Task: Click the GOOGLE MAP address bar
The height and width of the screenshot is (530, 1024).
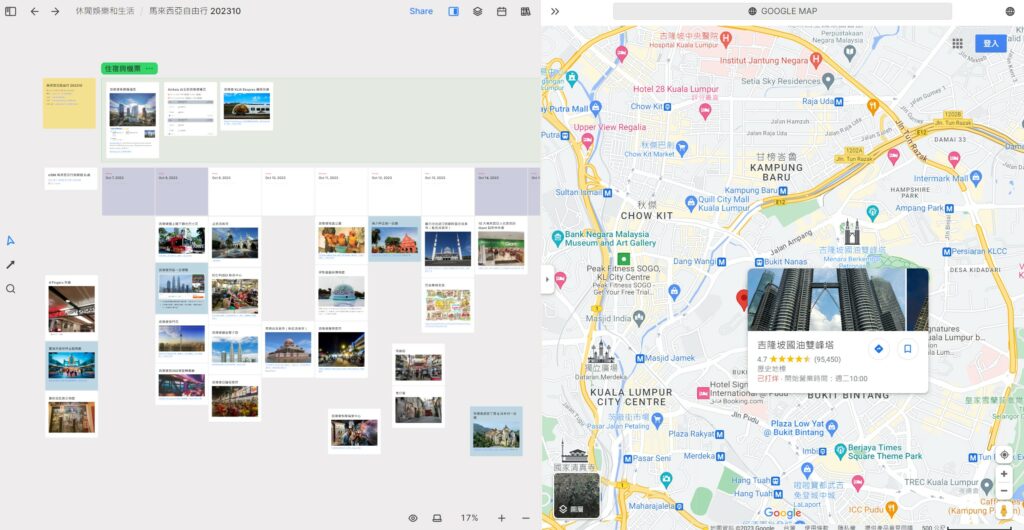Action: click(x=782, y=11)
